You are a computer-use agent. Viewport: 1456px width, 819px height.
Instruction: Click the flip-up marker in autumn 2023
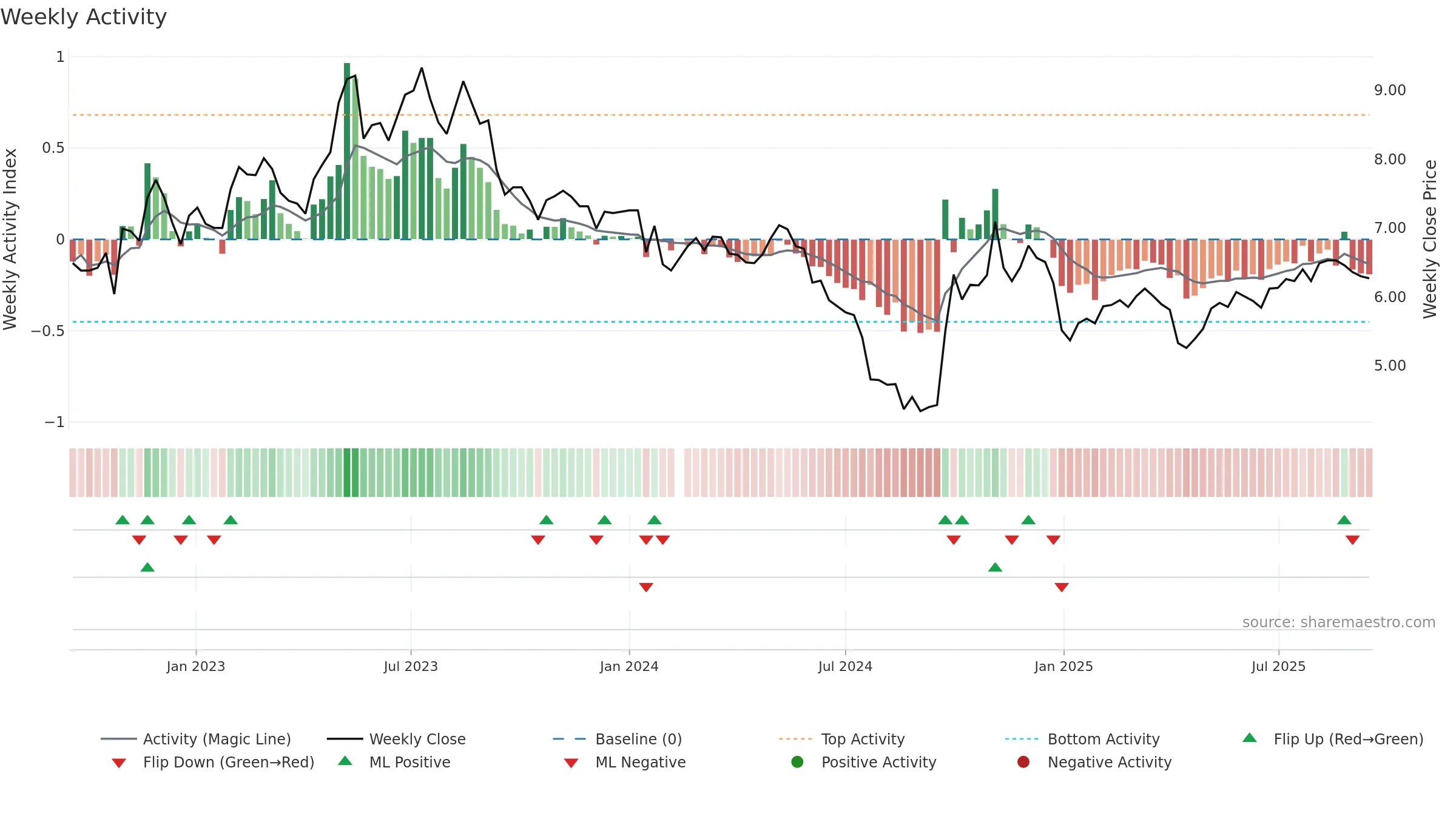click(x=546, y=520)
